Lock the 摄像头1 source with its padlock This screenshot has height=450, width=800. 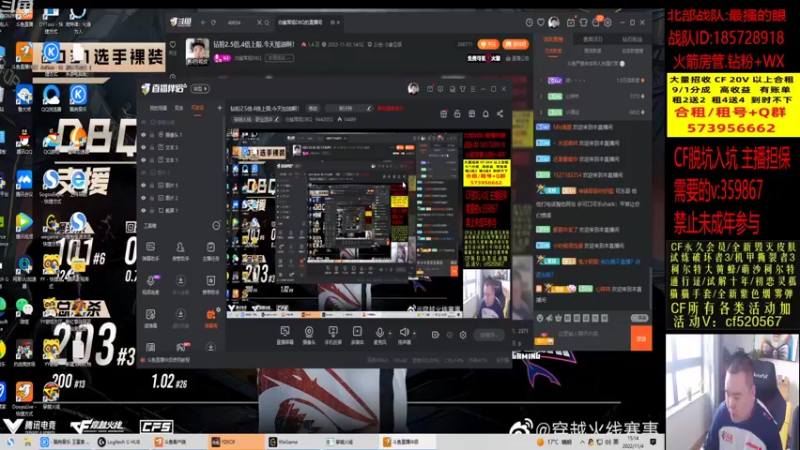152,135
